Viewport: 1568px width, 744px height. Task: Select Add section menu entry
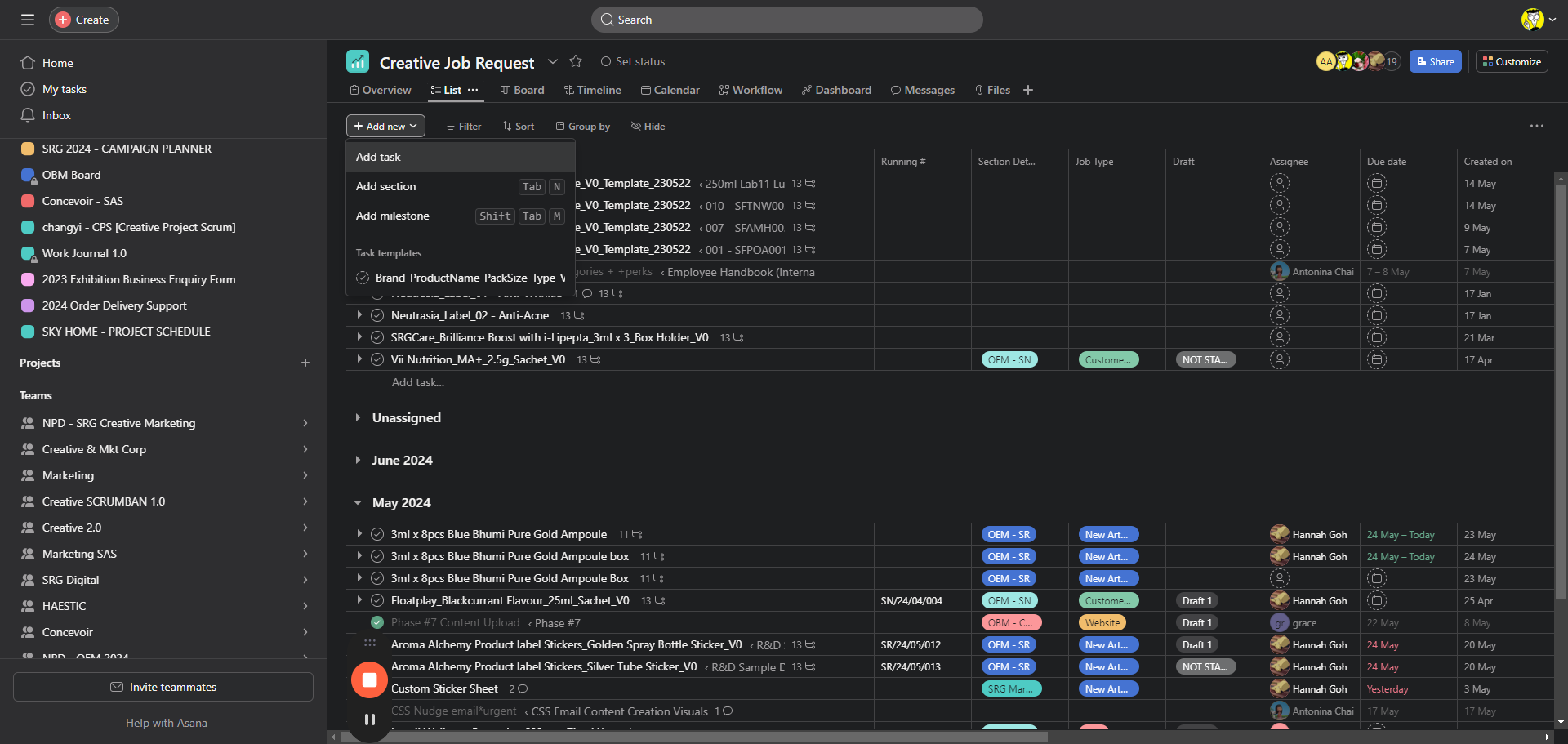coord(461,186)
